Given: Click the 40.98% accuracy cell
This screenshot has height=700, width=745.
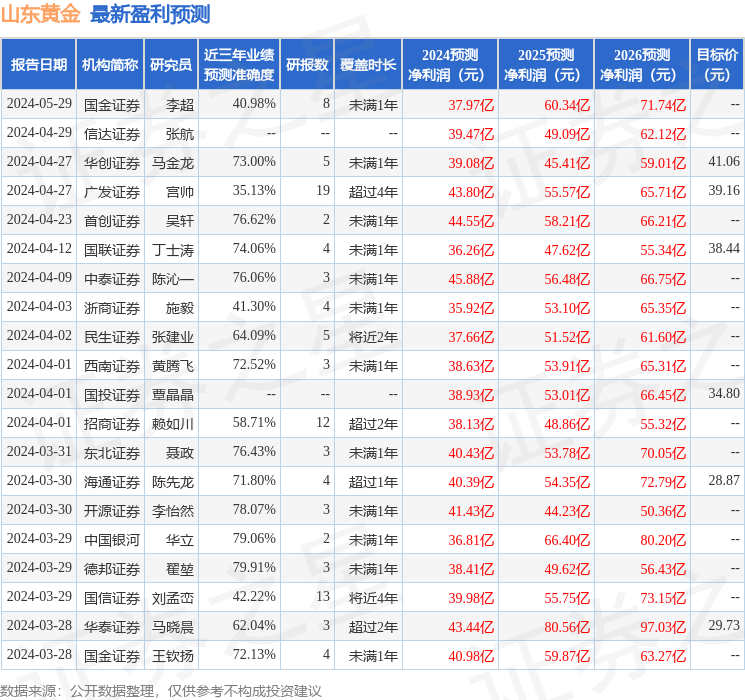Looking at the screenshot, I should click(254, 104).
